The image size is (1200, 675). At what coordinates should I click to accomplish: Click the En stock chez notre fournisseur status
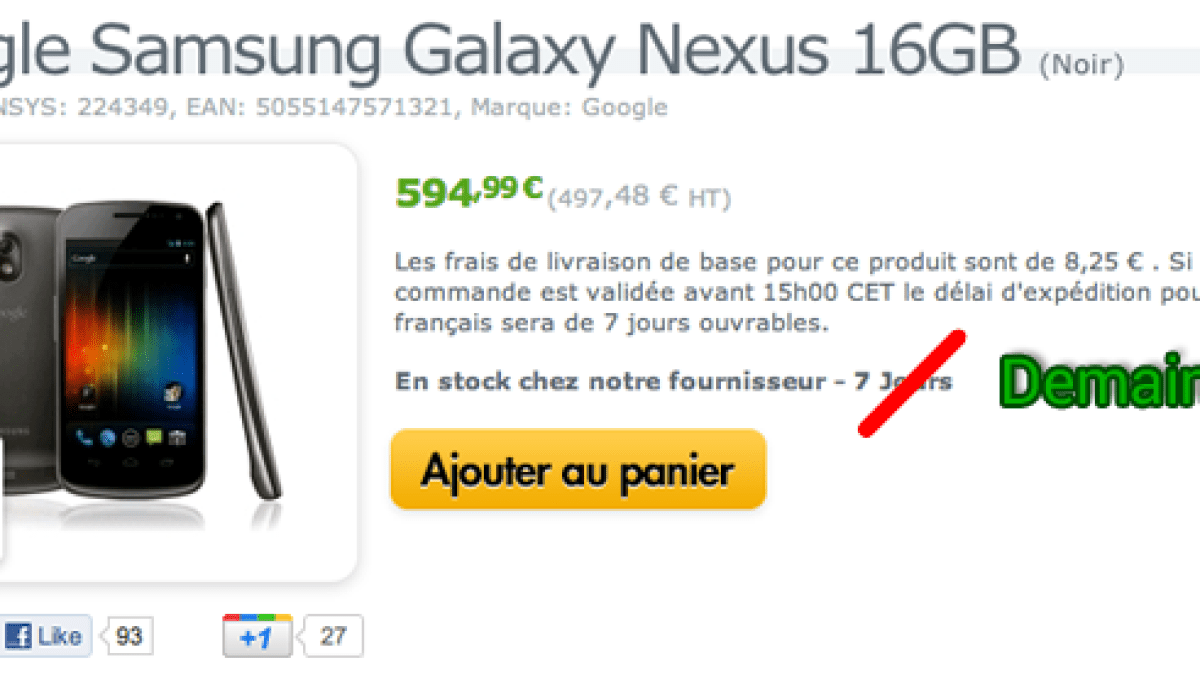pos(674,381)
